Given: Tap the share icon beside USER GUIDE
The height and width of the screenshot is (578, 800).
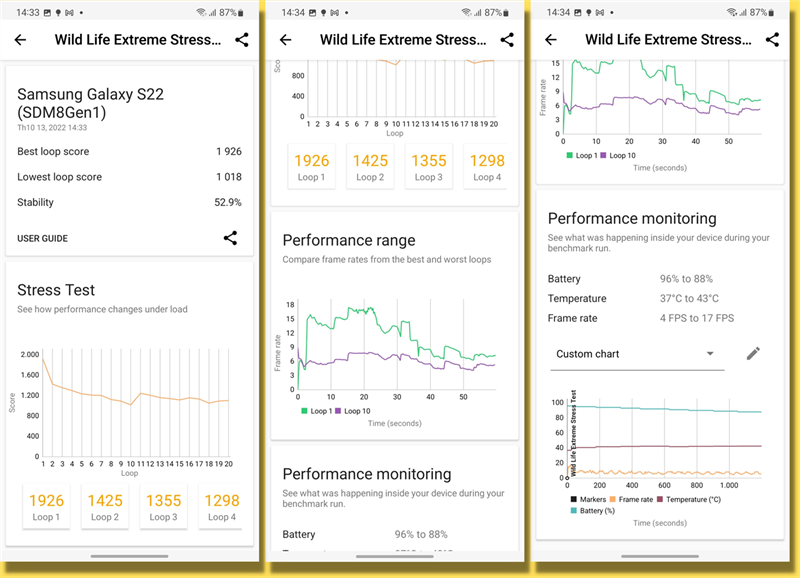Looking at the screenshot, I should coord(231,238).
